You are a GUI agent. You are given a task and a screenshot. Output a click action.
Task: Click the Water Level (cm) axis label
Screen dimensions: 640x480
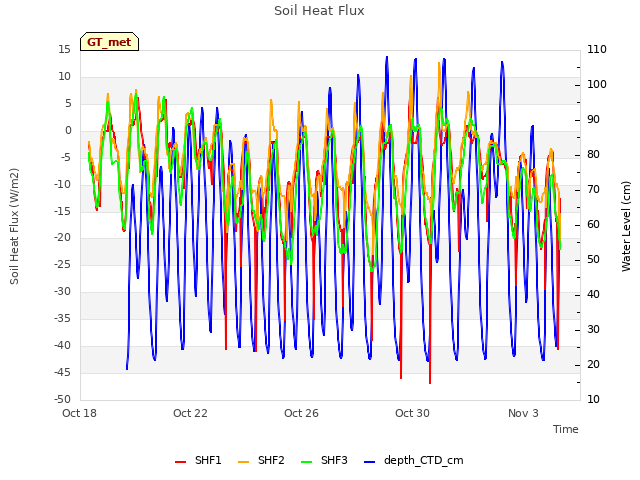coord(626,227)
